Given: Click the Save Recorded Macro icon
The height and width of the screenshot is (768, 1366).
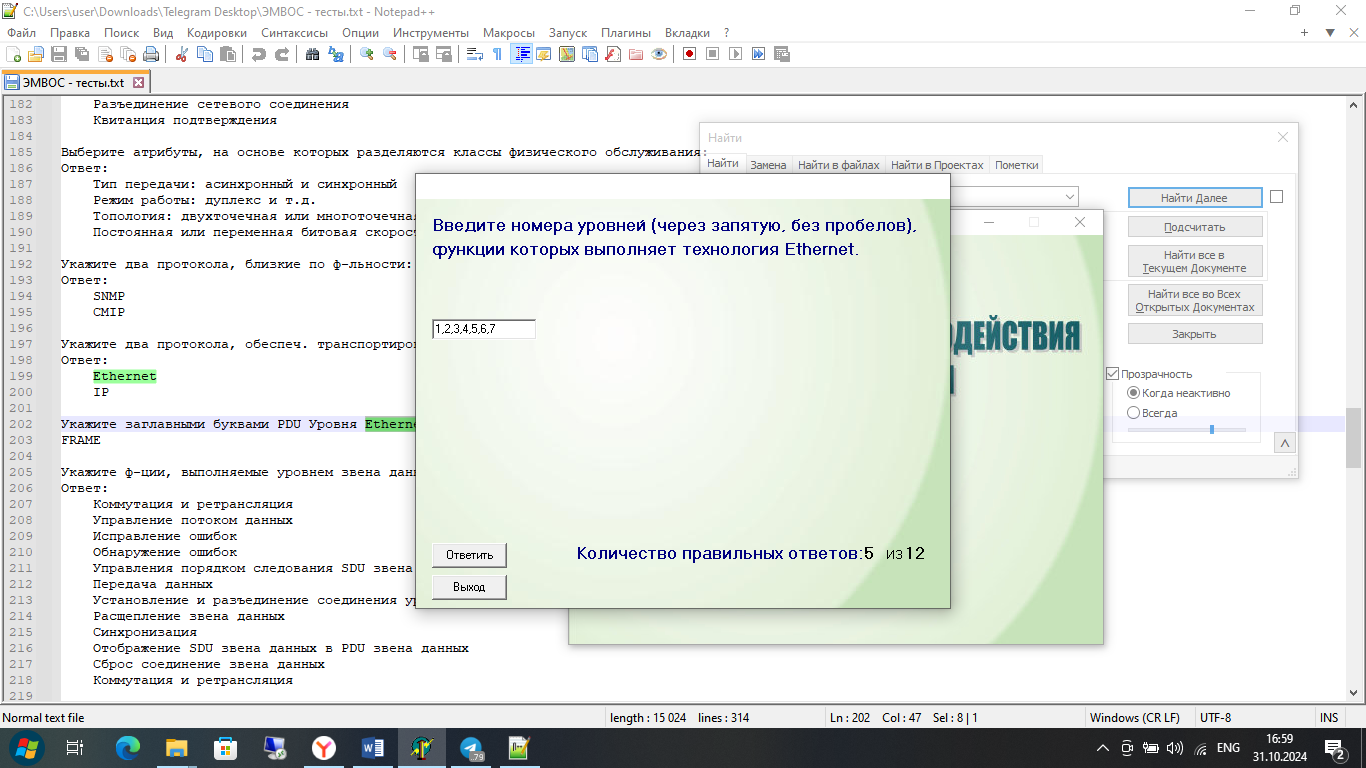Looking at the screenshot, I should pos(781,54).
